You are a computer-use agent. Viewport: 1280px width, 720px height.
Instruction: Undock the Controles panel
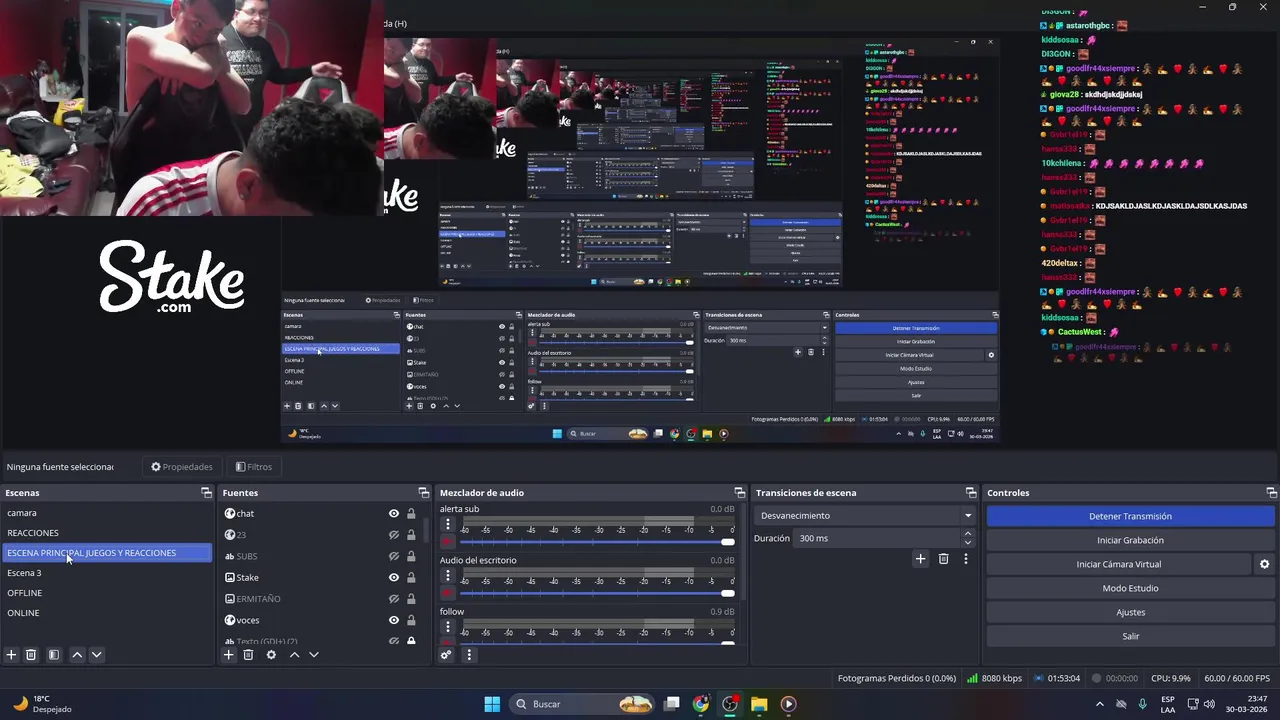tap(1271, 493)
